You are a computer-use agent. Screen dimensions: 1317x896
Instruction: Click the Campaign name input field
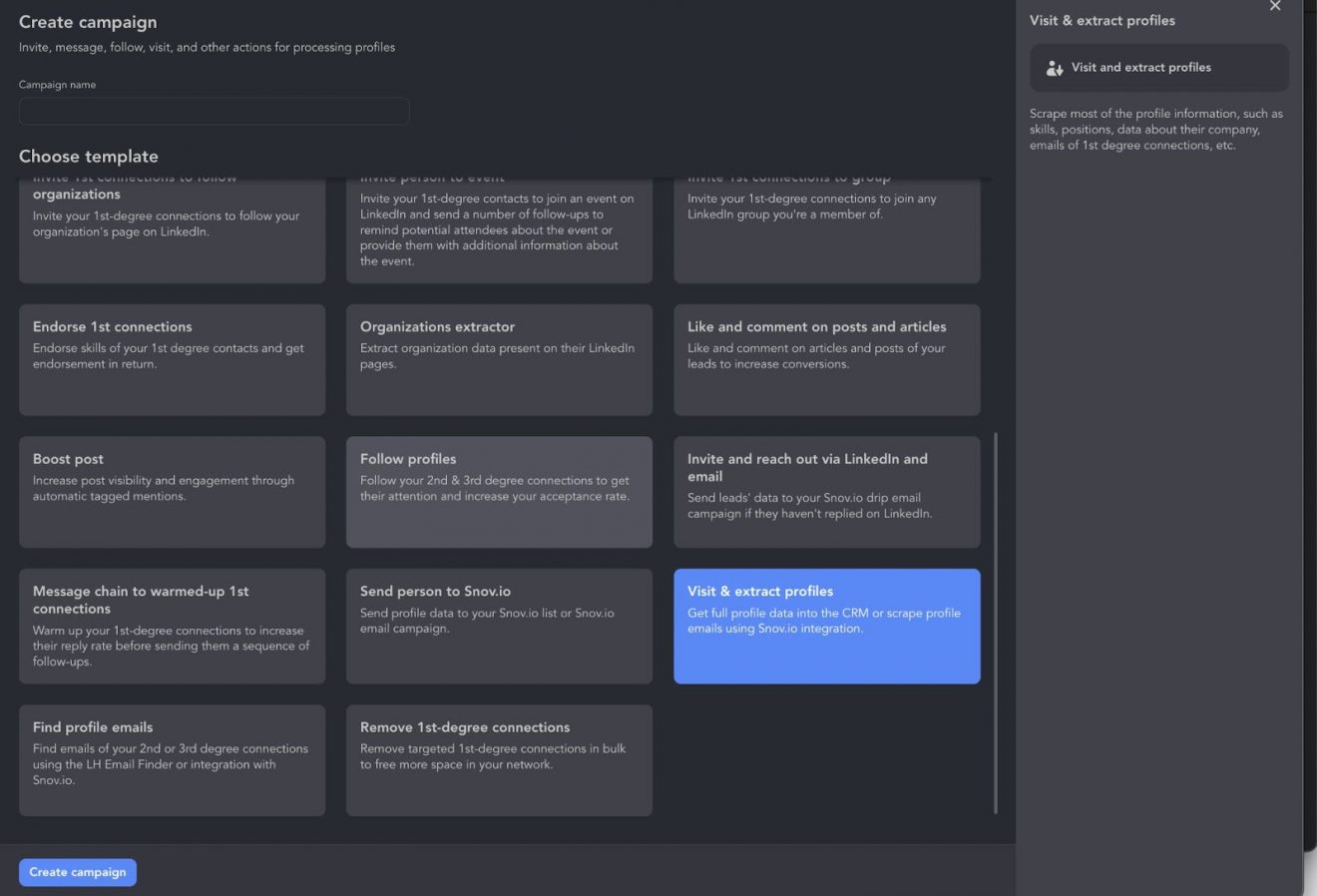click(214, 111)
